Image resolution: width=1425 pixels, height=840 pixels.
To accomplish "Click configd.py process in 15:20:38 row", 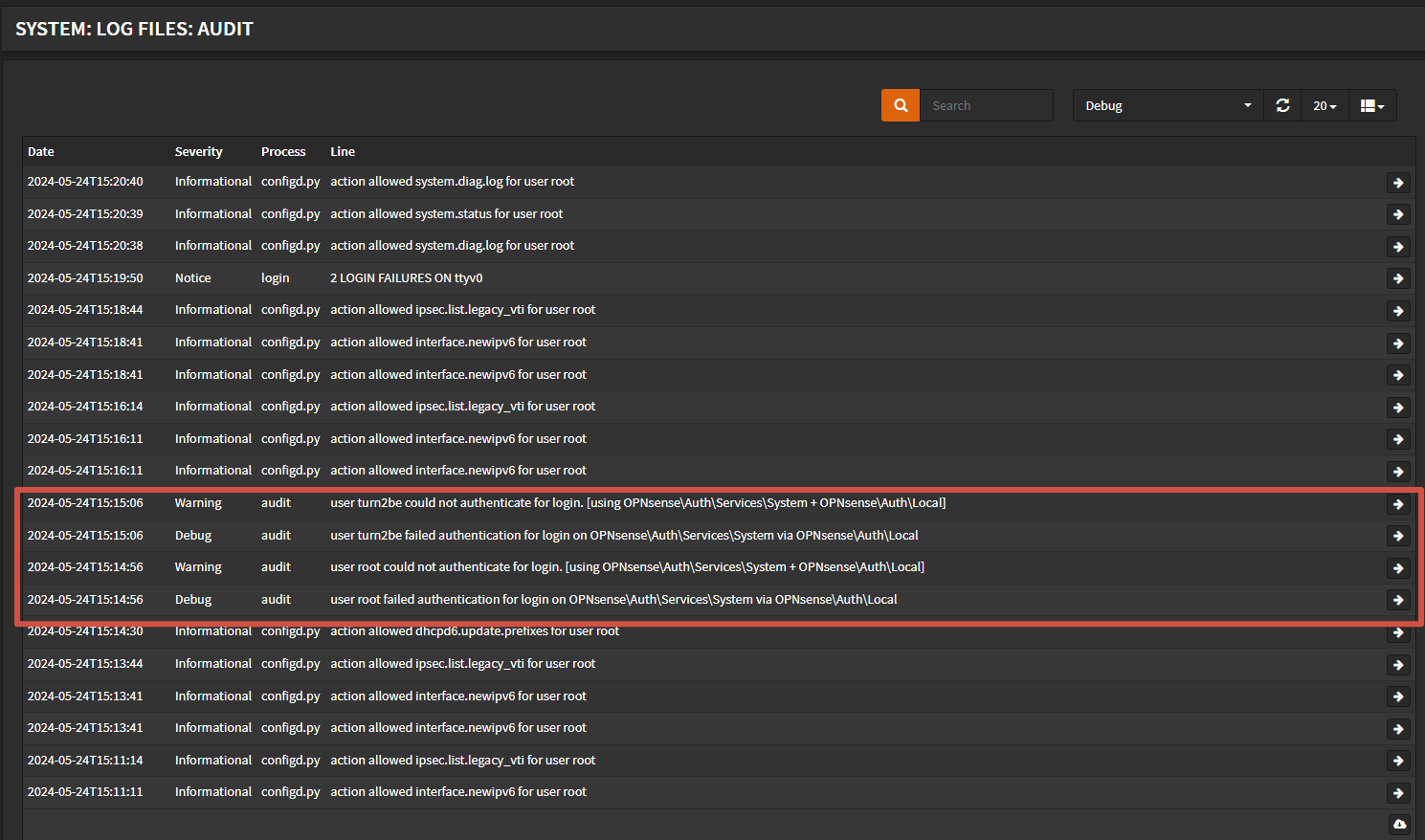I will 291,245.
